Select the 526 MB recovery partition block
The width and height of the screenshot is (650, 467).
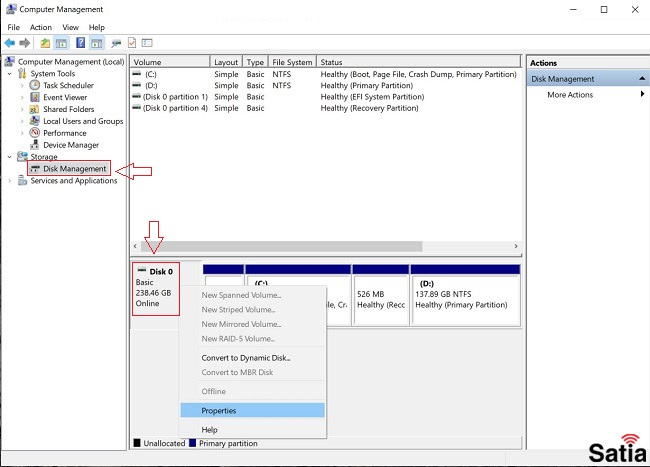pos(381,295)
